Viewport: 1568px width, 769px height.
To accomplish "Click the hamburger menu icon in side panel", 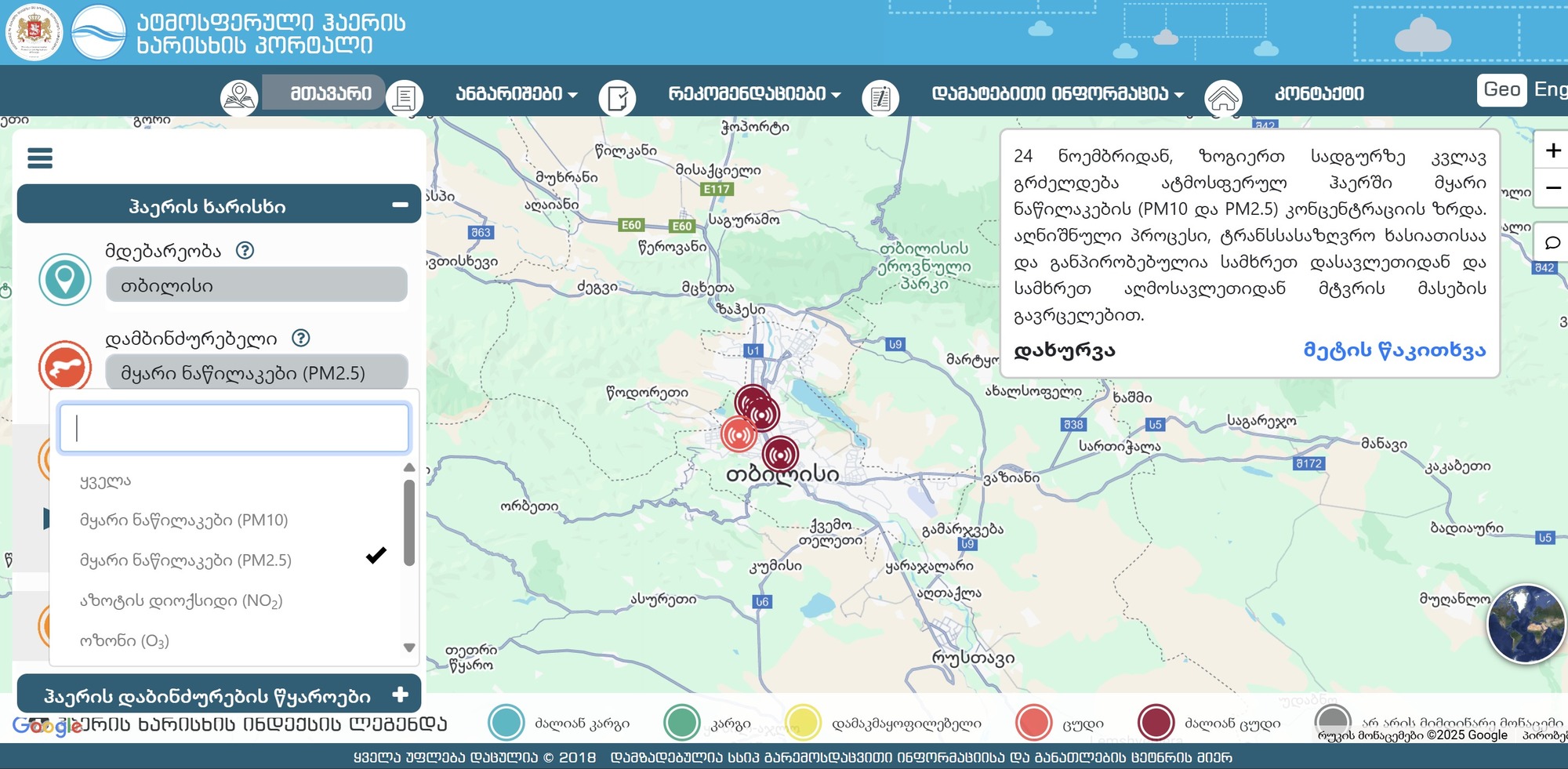I will (40, 158).
